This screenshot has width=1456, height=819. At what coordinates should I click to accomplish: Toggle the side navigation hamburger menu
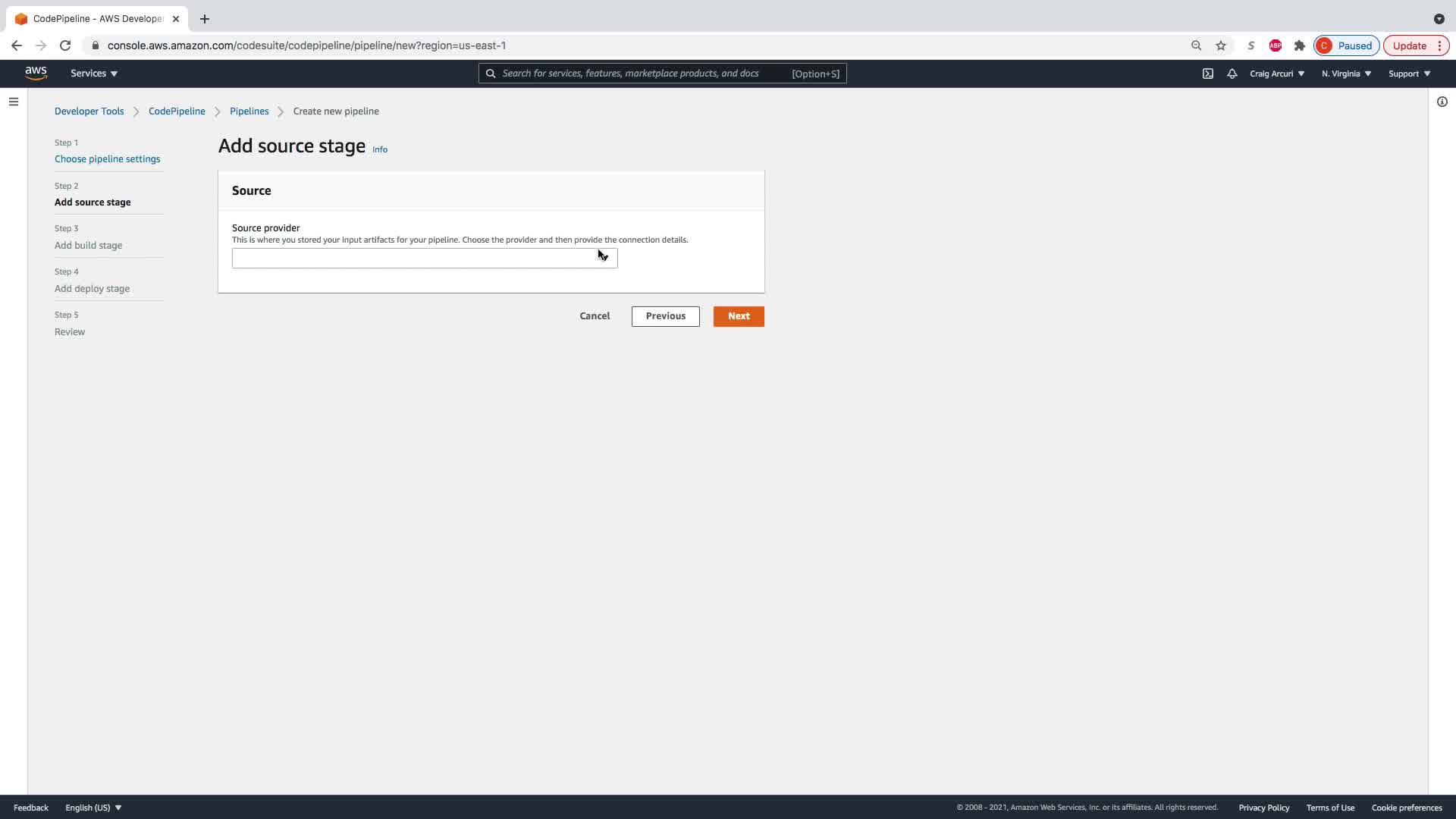tap(14, 102)
